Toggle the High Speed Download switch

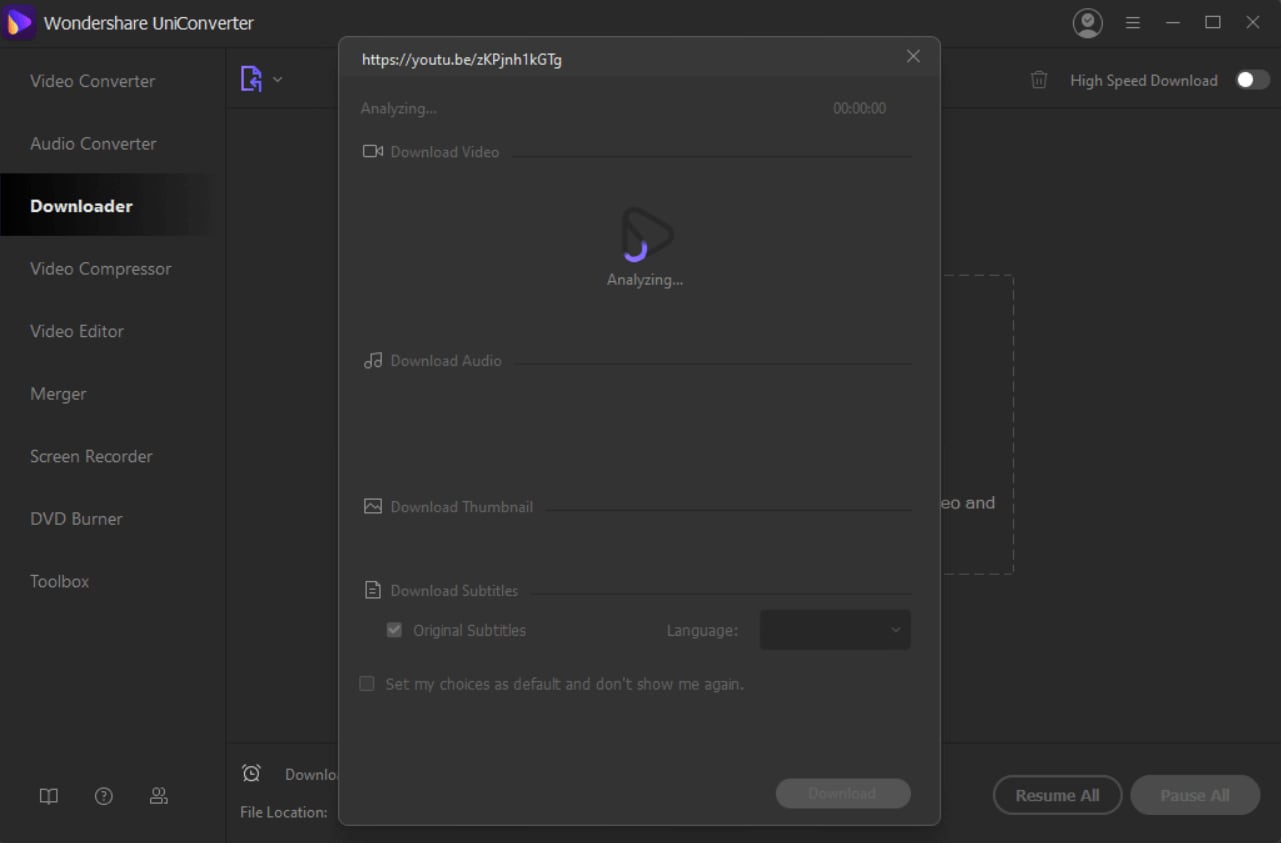[x=1252, y=80]
